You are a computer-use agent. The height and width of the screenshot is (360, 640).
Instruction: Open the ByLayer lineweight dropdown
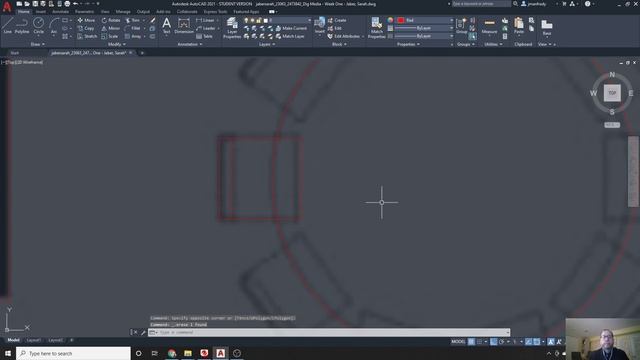tap(424, 28)
